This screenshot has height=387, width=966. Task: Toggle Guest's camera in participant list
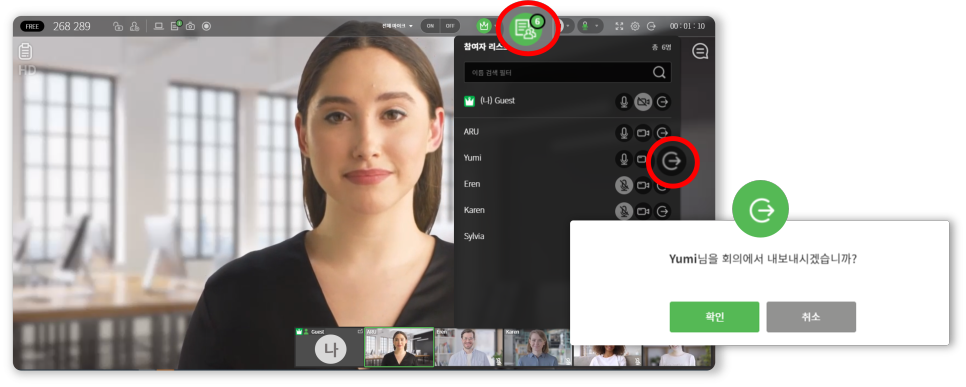(x=643, y=102)
